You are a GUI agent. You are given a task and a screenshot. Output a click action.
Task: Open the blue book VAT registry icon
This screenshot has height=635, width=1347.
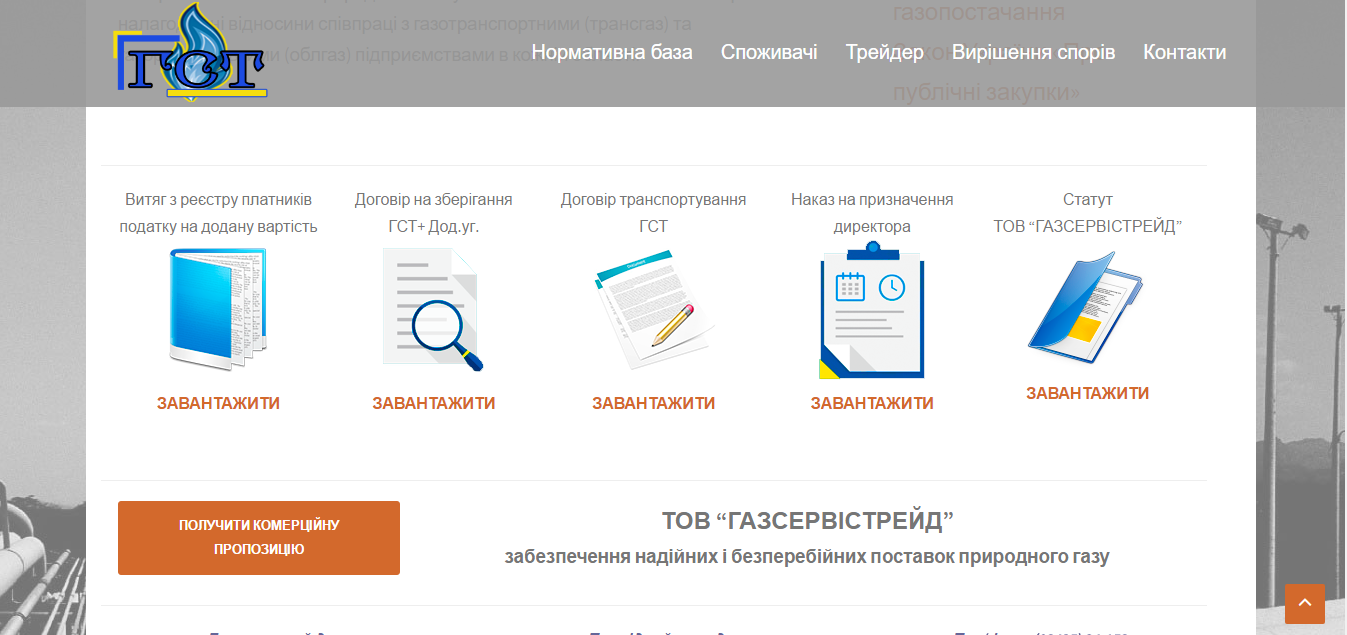[x=218, y=310]
